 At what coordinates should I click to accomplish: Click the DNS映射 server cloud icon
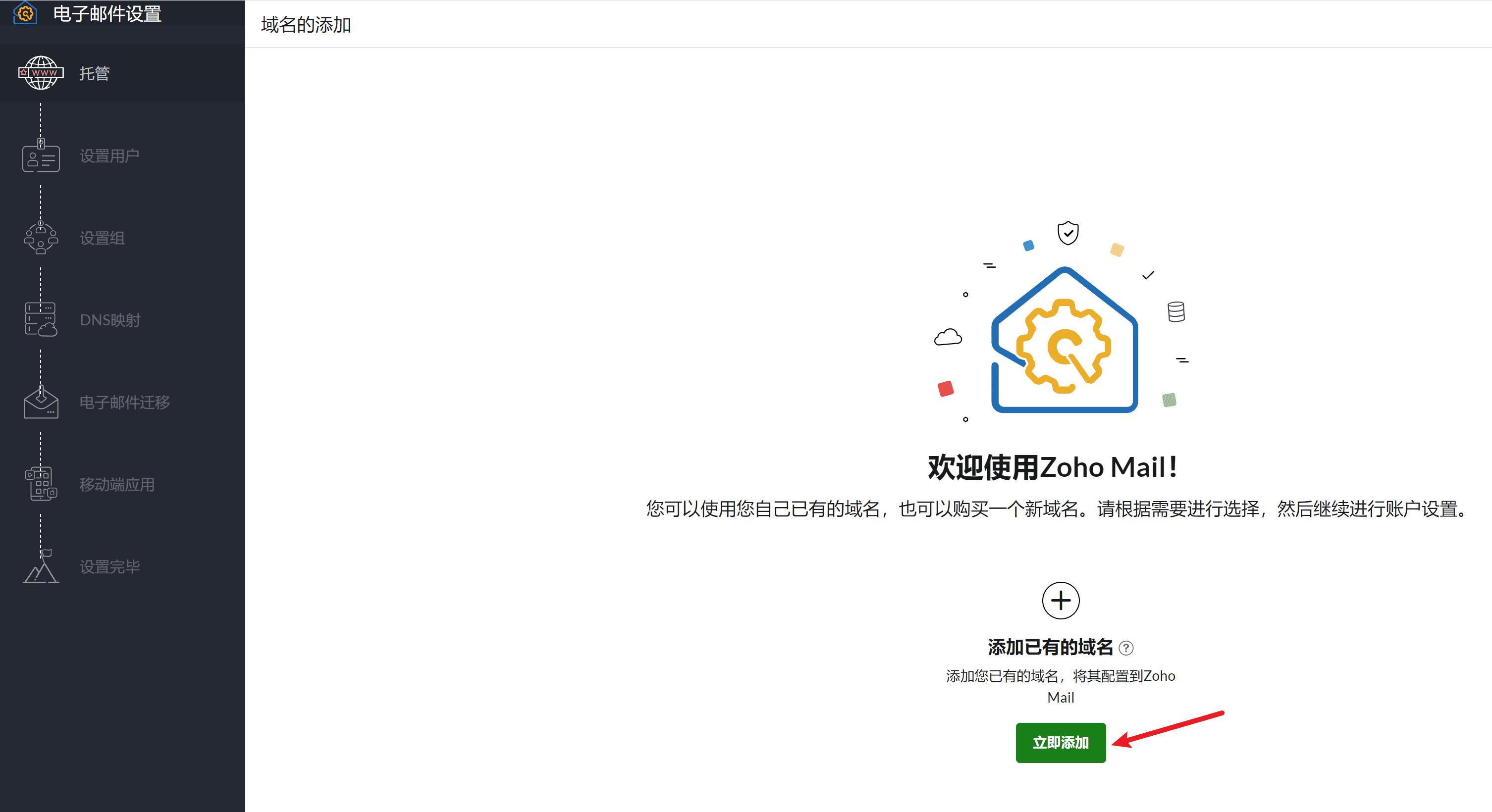41,319
